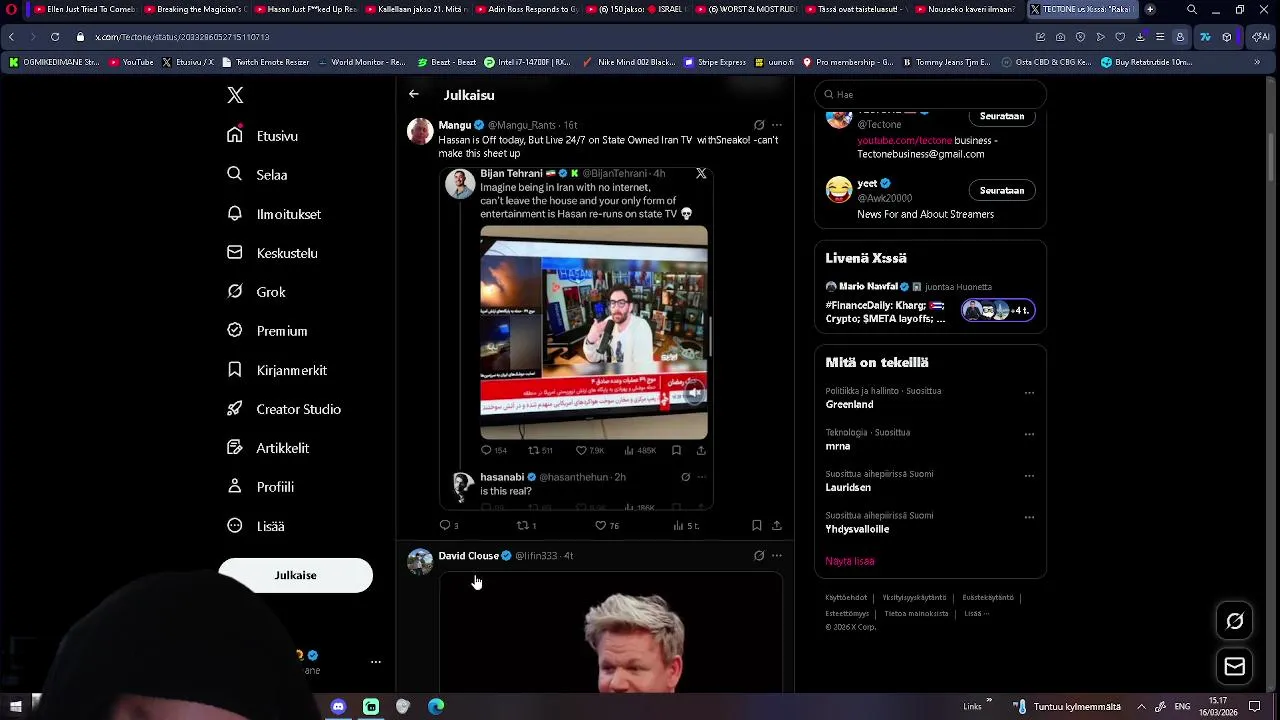The image size is (1280, 720).
Task: Reload the page
Action: click(54, 37)
